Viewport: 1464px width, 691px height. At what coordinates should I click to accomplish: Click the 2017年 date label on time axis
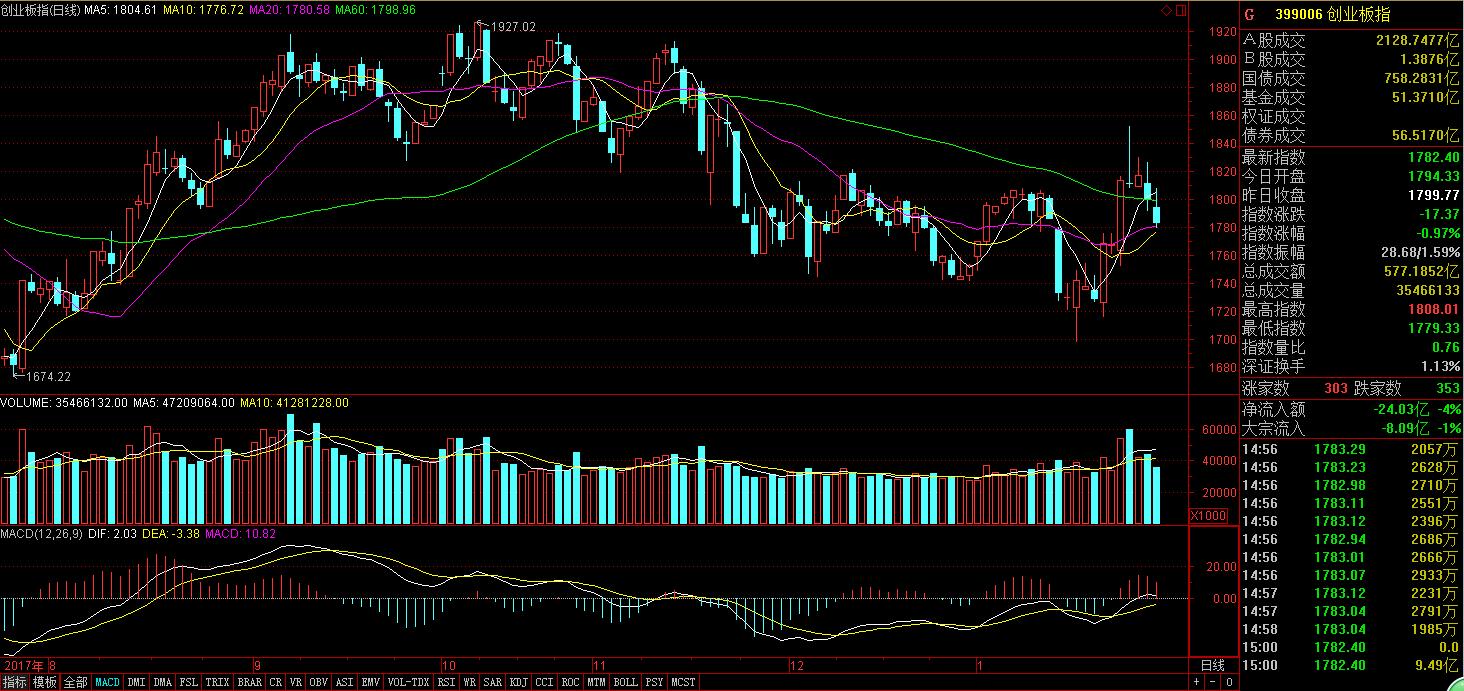pos(22,665)
